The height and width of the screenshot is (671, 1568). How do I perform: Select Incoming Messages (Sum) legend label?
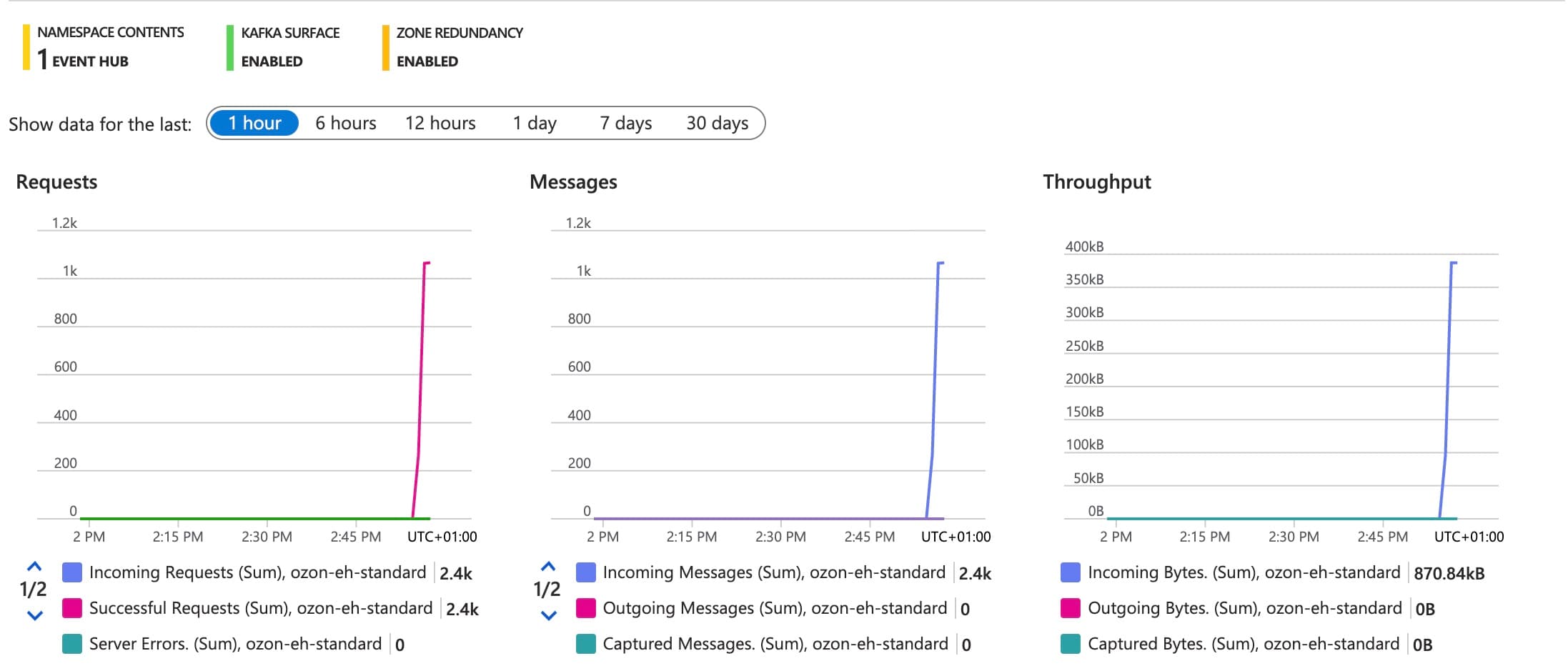point(774,572)
